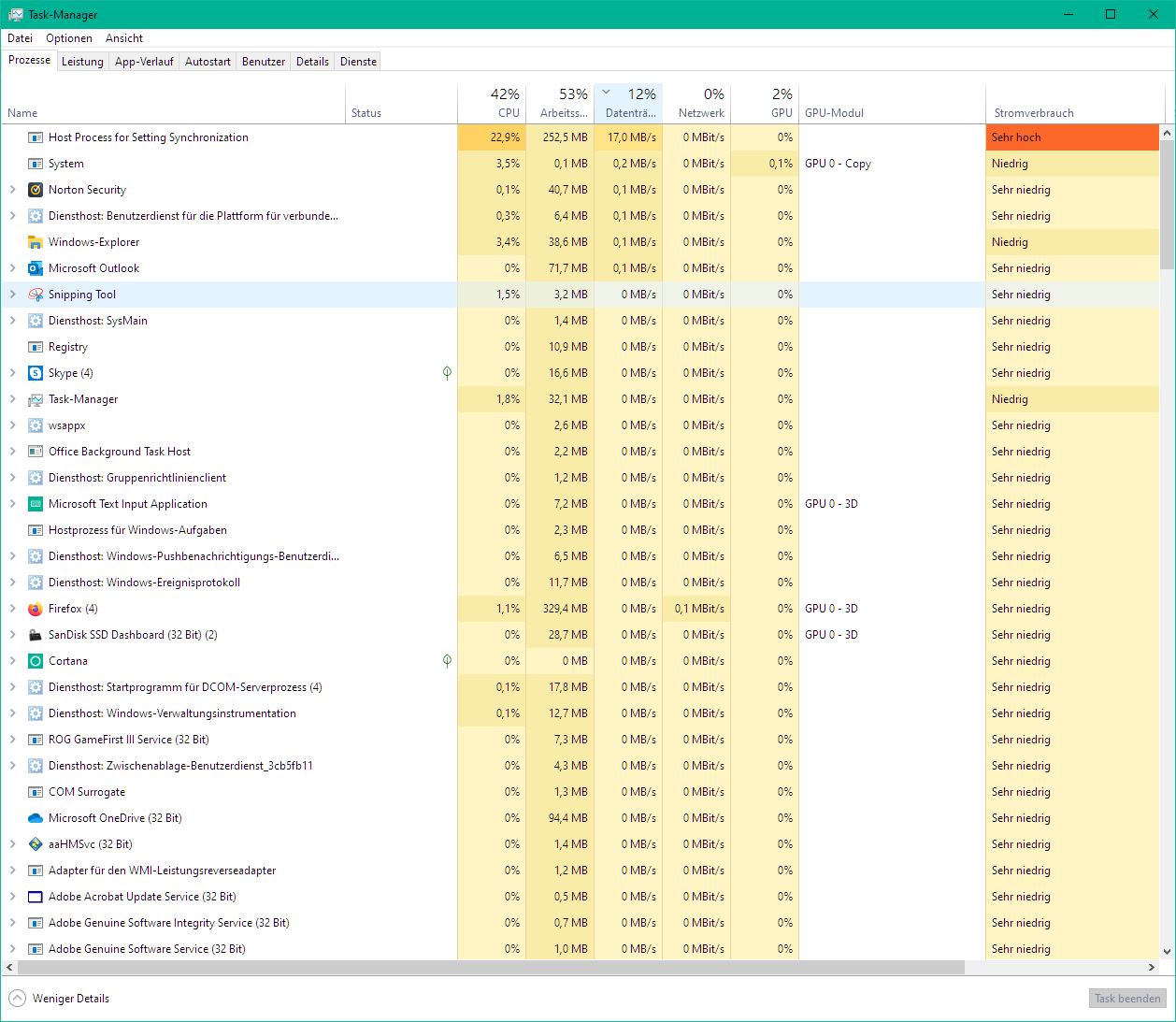The image size is (1176, 1022).
Task: Expand the Cortana process entry
Action: tap(12, 661)
